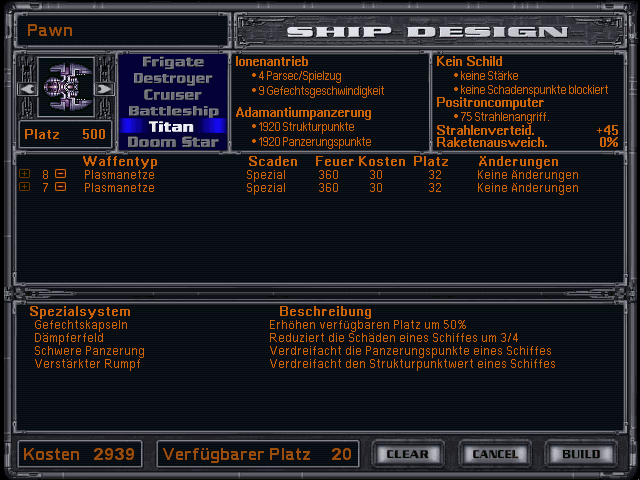Screen dimensions: 640x480
Task: Select the Destroyer hull size
Action: point(172,78)
